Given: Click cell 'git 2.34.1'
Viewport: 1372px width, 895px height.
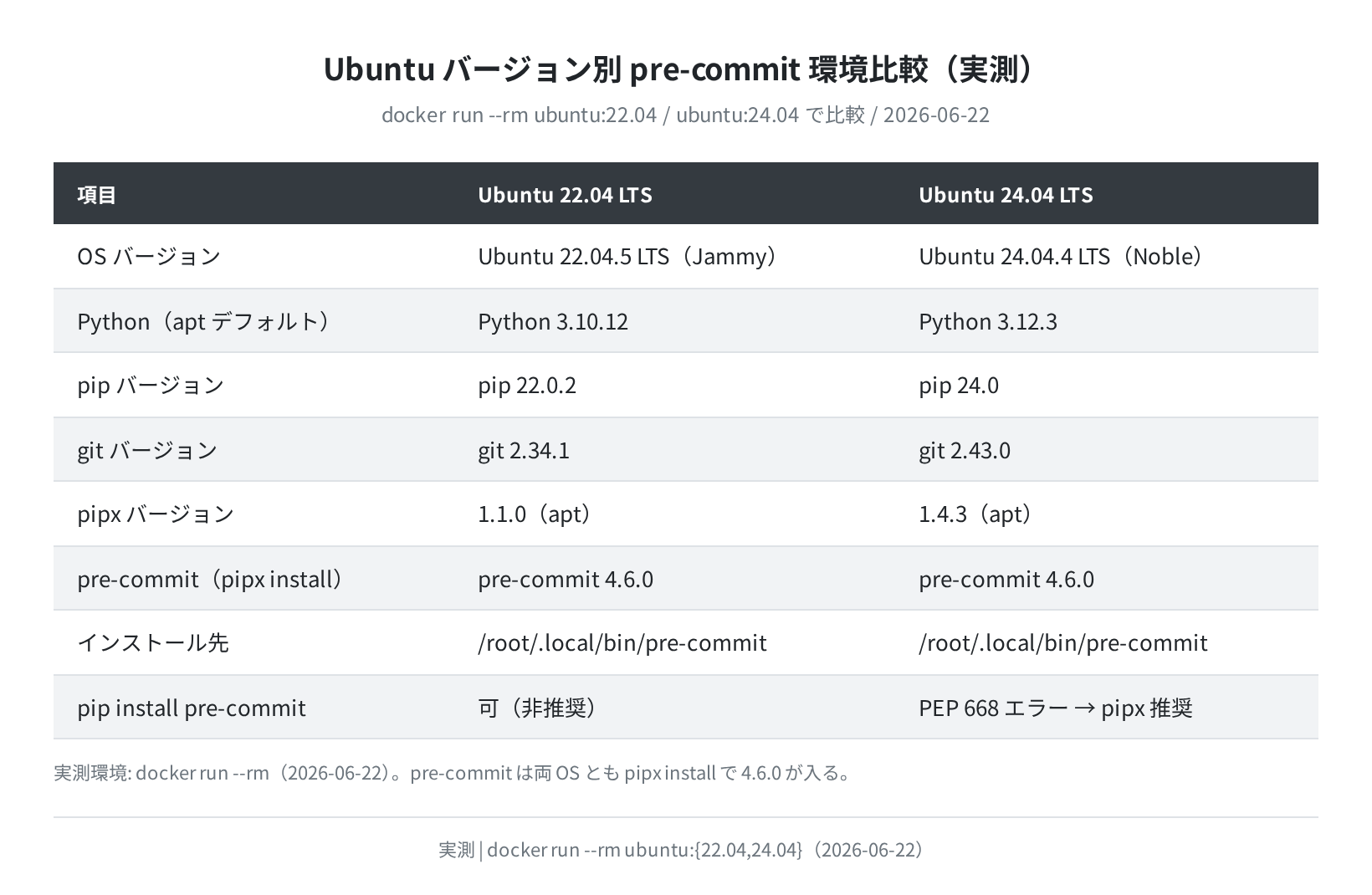Looking at the screenshot, I should [x=524, y=450].
